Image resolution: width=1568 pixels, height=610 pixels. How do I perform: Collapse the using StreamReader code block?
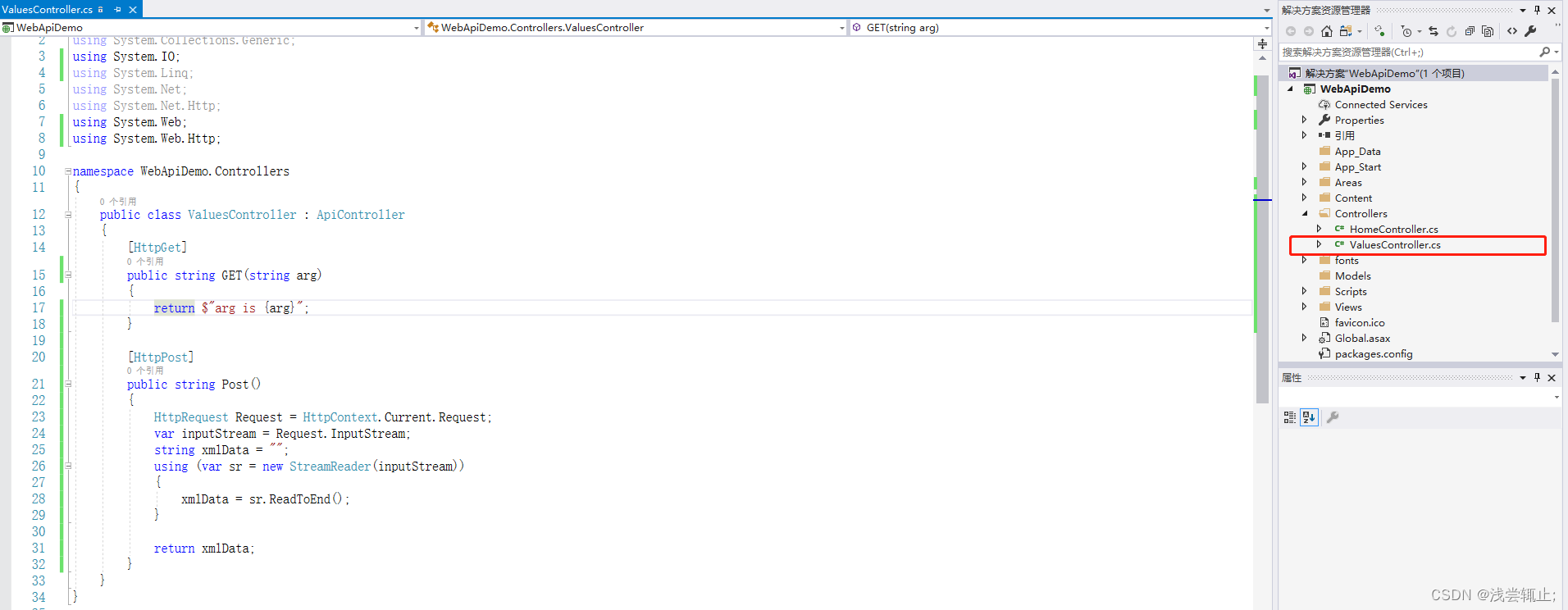68,466
